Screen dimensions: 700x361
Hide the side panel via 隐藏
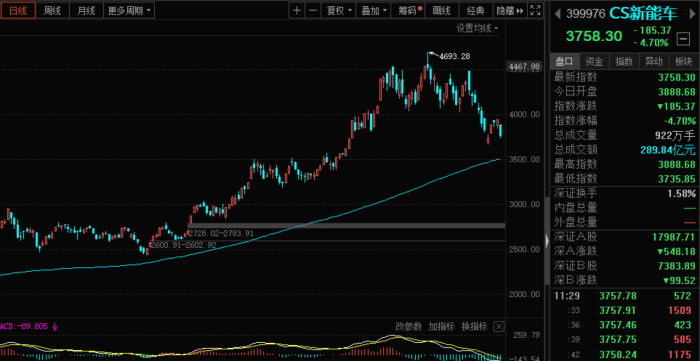click(x=510, y=11)
